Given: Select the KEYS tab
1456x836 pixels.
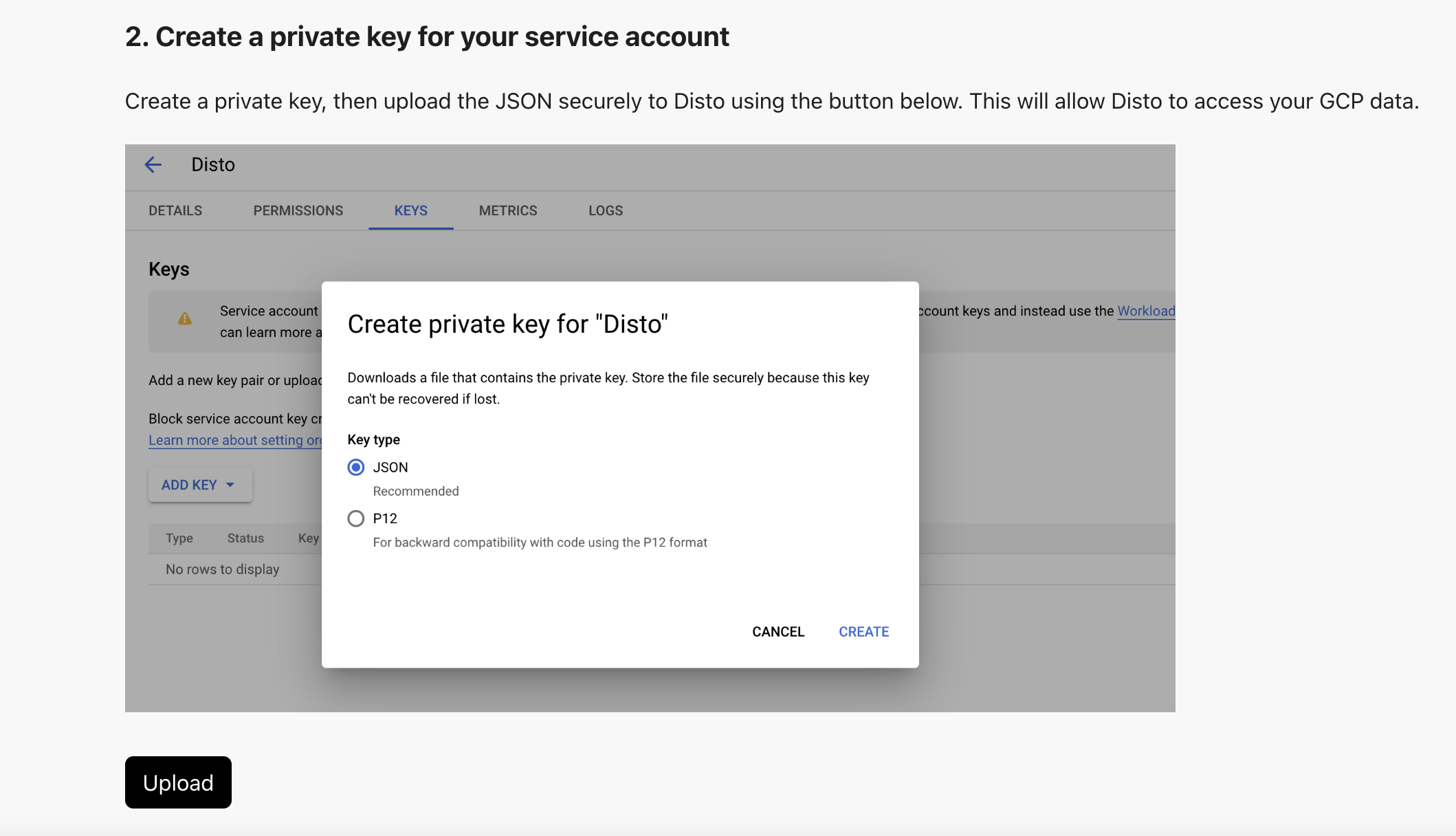Looking at the screenshot, I should tap(410, 210).
